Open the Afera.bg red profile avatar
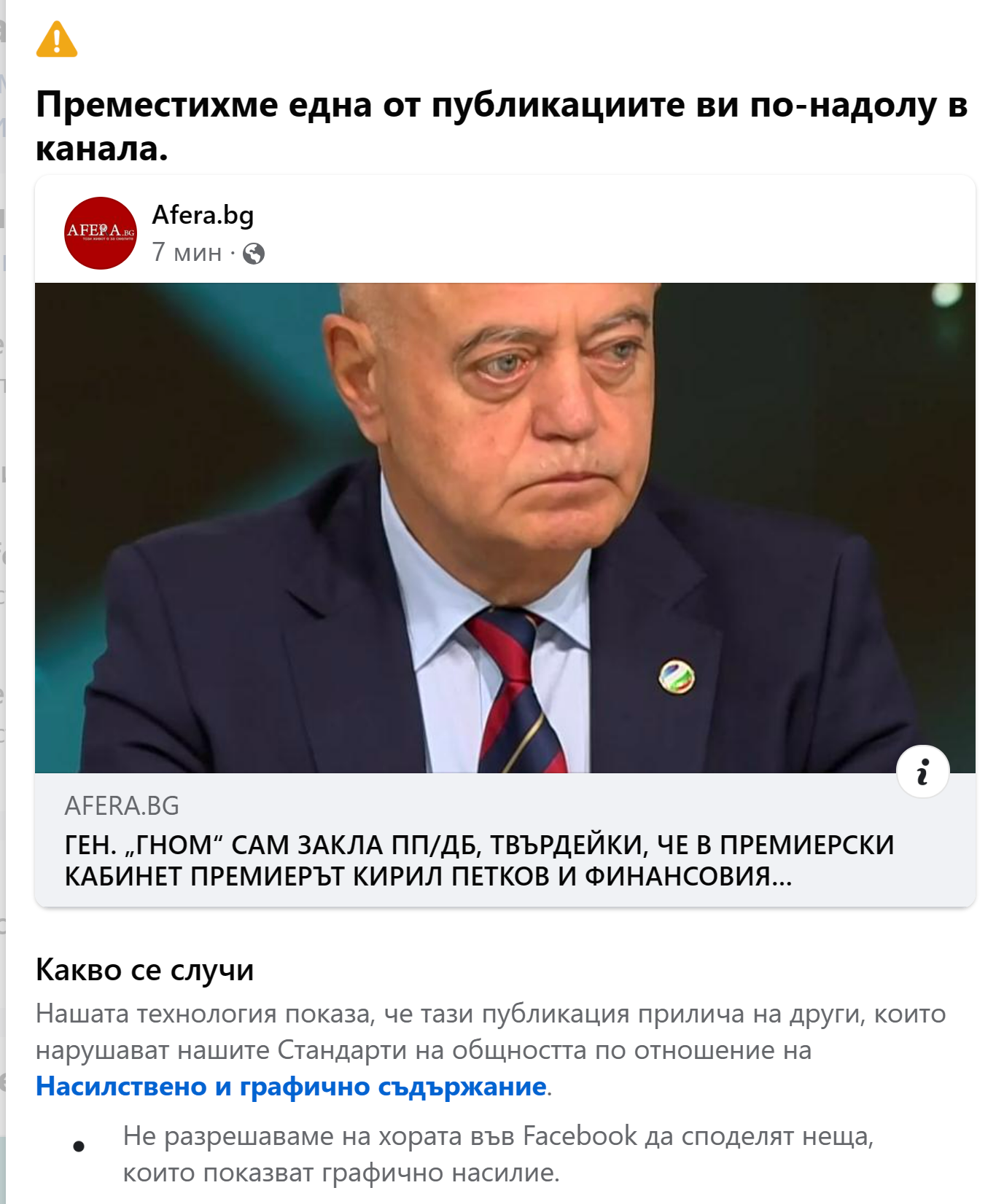This screenshot has height=1204, width=1004. point(101,233)
